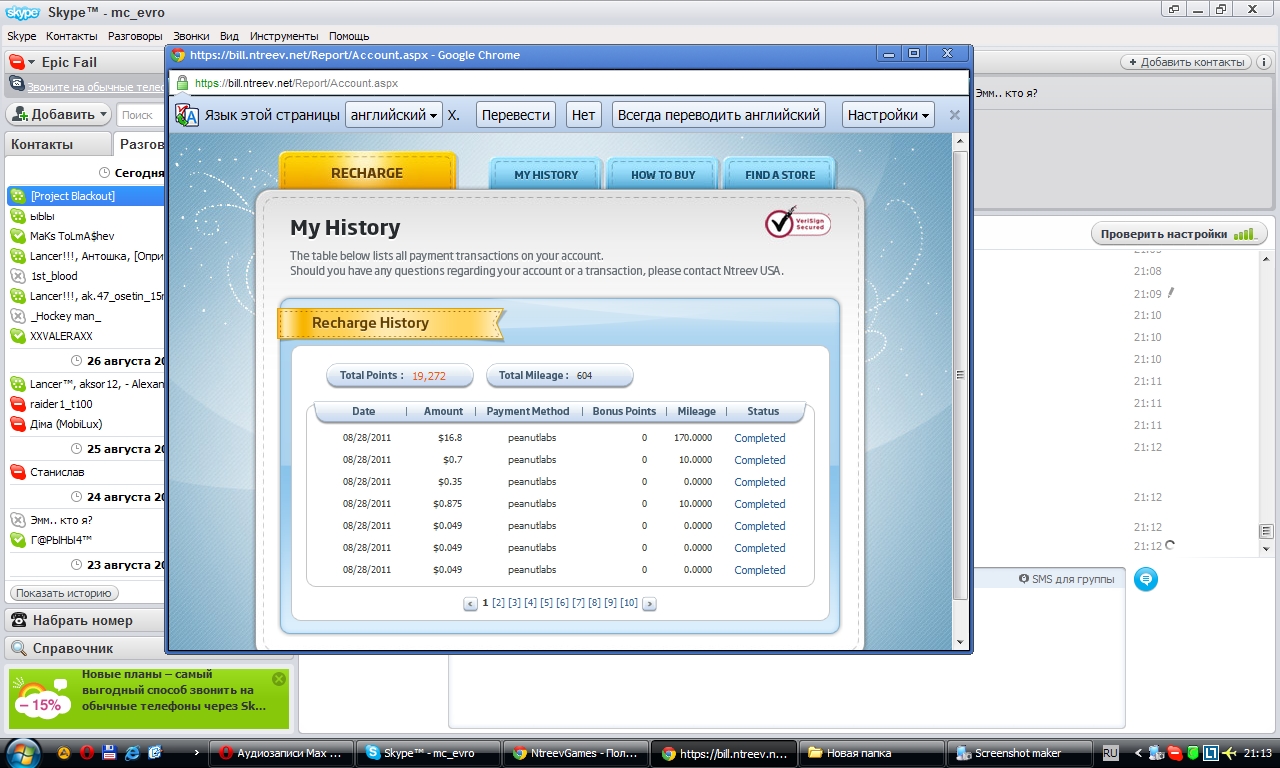1280x768 pixels.
Task: Click the green SSL padlock icon
Action: (x=182, y=84)
